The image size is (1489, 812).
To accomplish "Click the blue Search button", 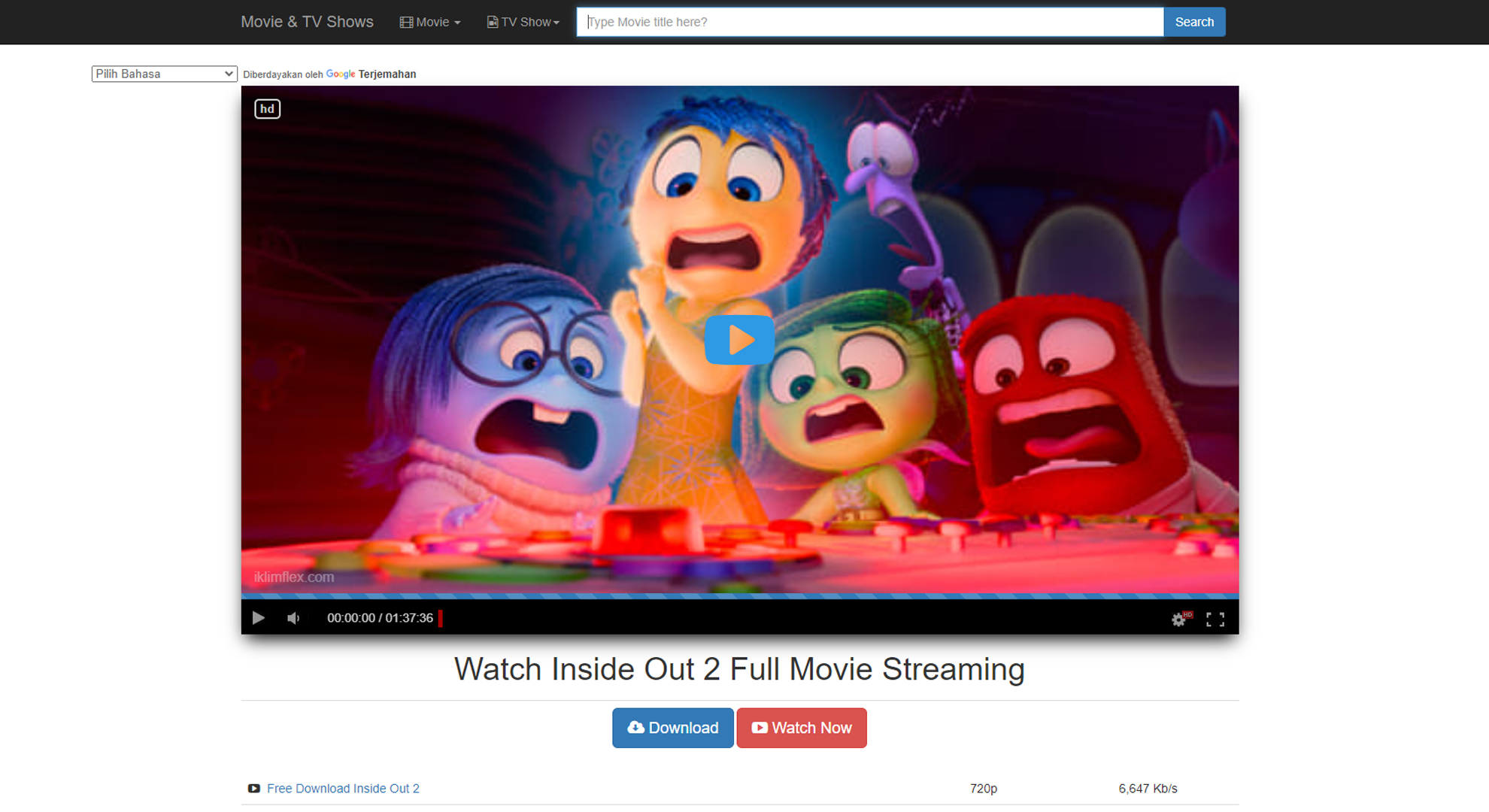I will [1193, 22].
